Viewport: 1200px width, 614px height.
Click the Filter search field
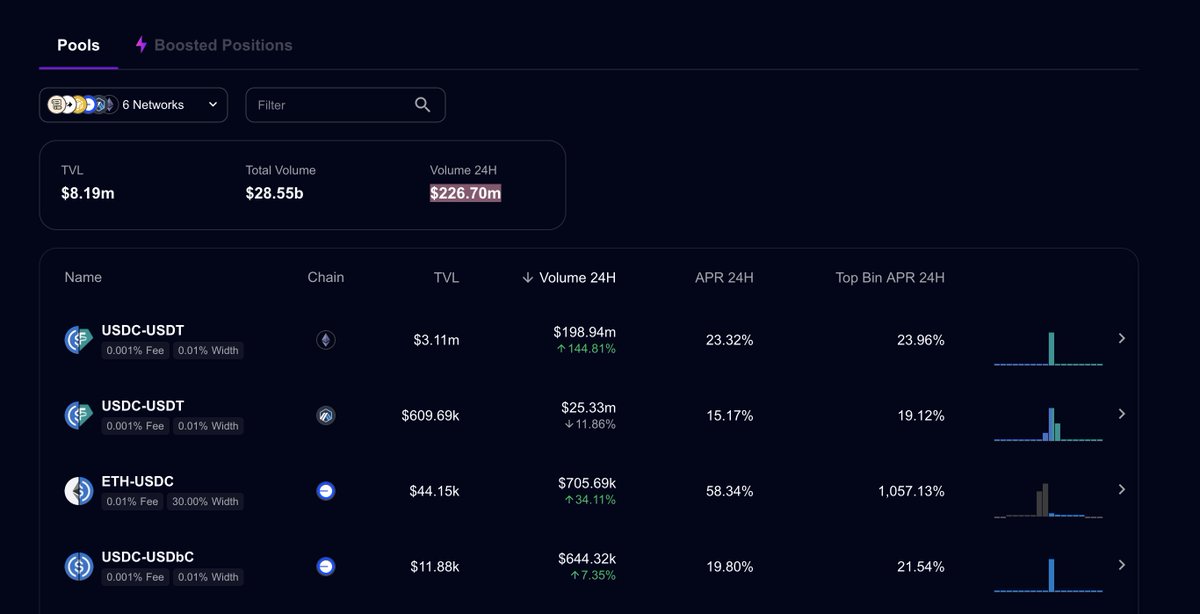[345, 105]
